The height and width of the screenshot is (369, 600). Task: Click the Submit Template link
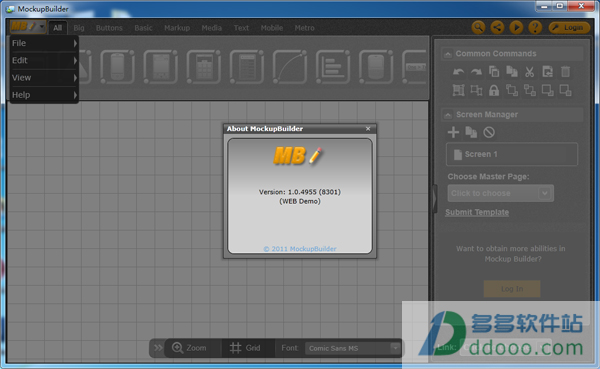tap(477, 212)
